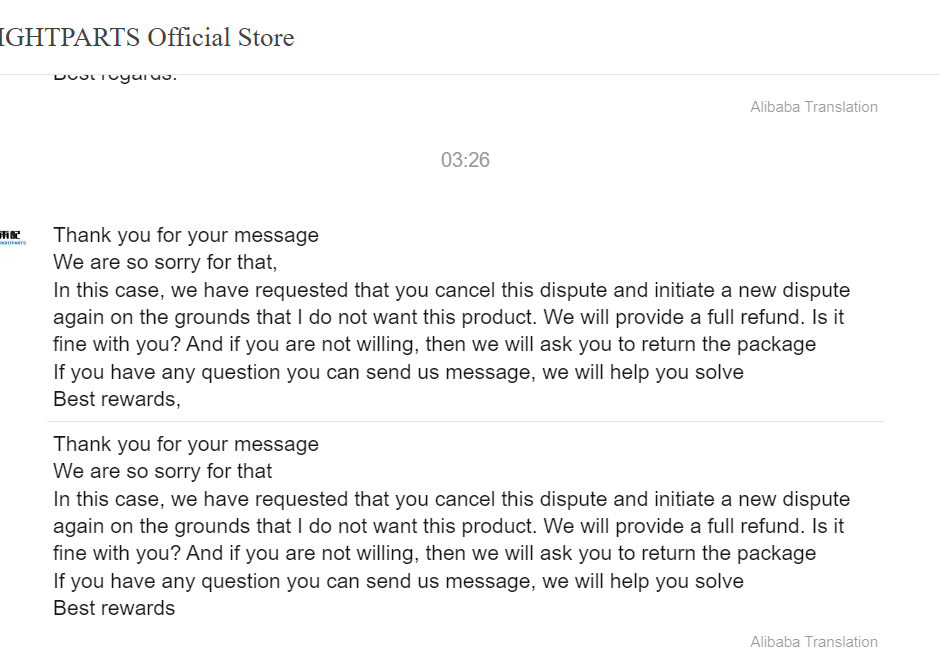Click the second "Thank you for your message" line
Image resolution: width=940 pixels, height=661 pixels.
[x=186, y=444]
